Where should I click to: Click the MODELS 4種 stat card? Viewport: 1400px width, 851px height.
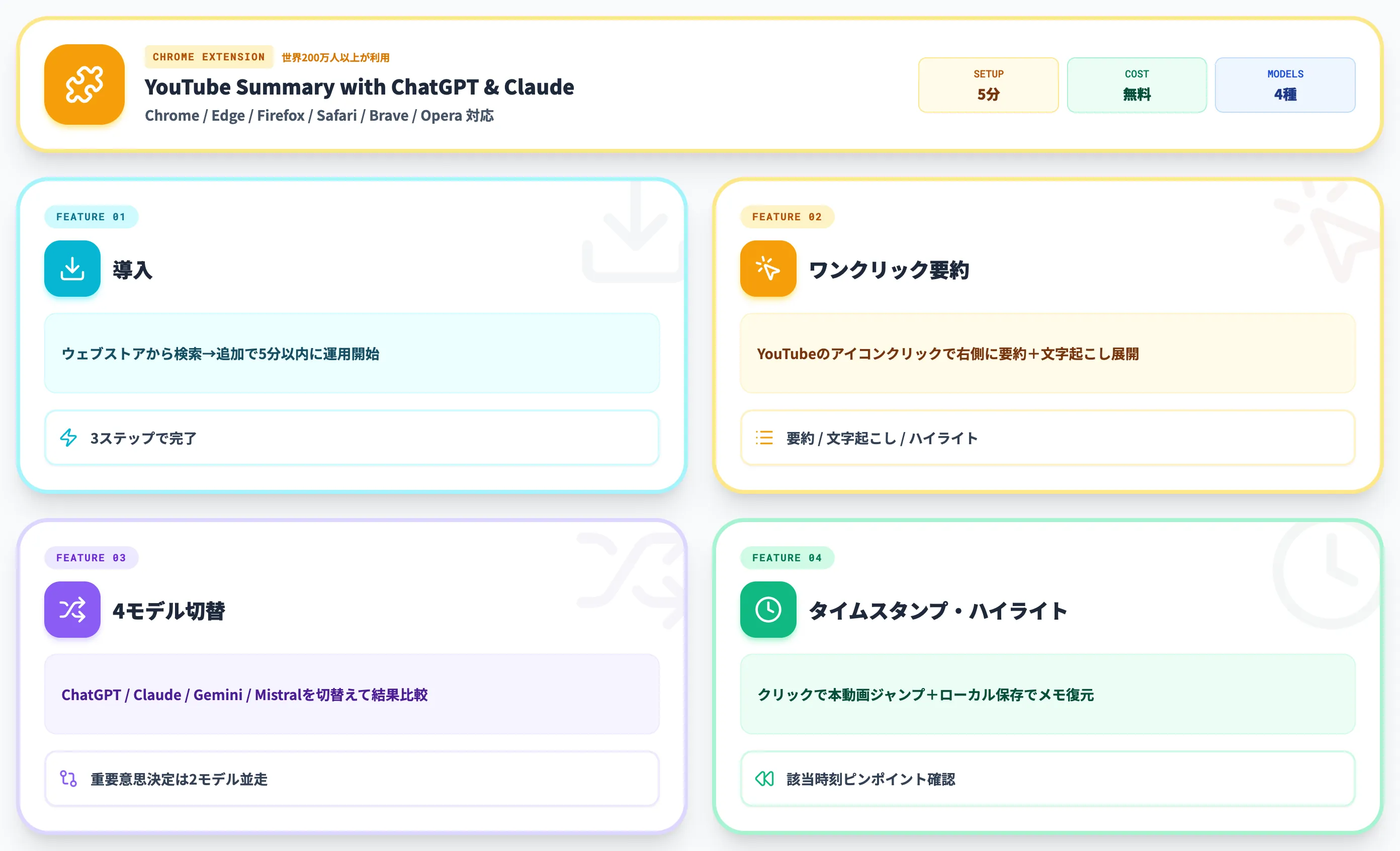[x=1285, y=84]
